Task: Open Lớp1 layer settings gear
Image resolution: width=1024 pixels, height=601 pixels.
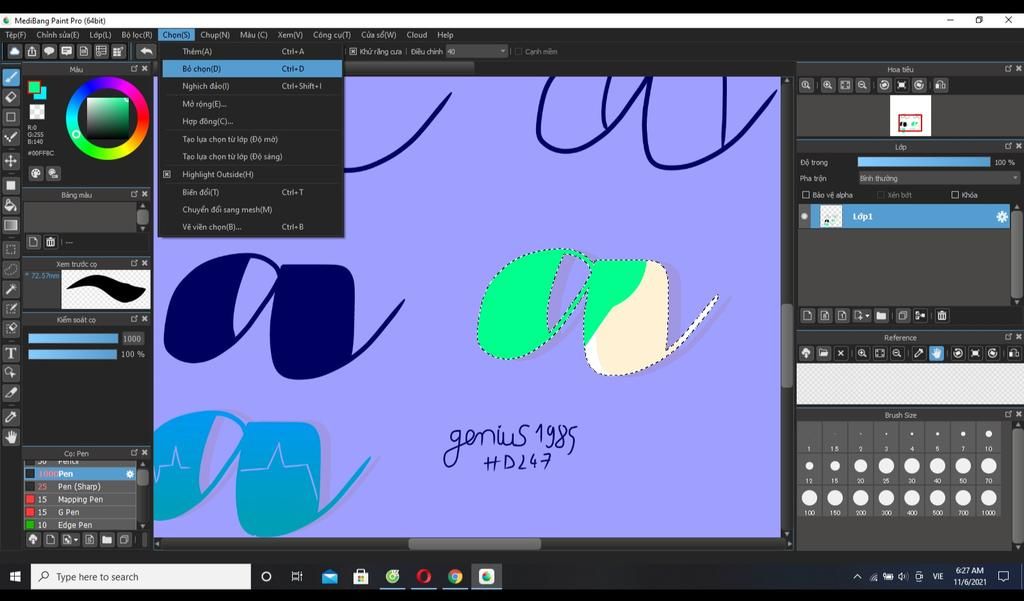Action: pyautogui.click(x=1002, y=217)
